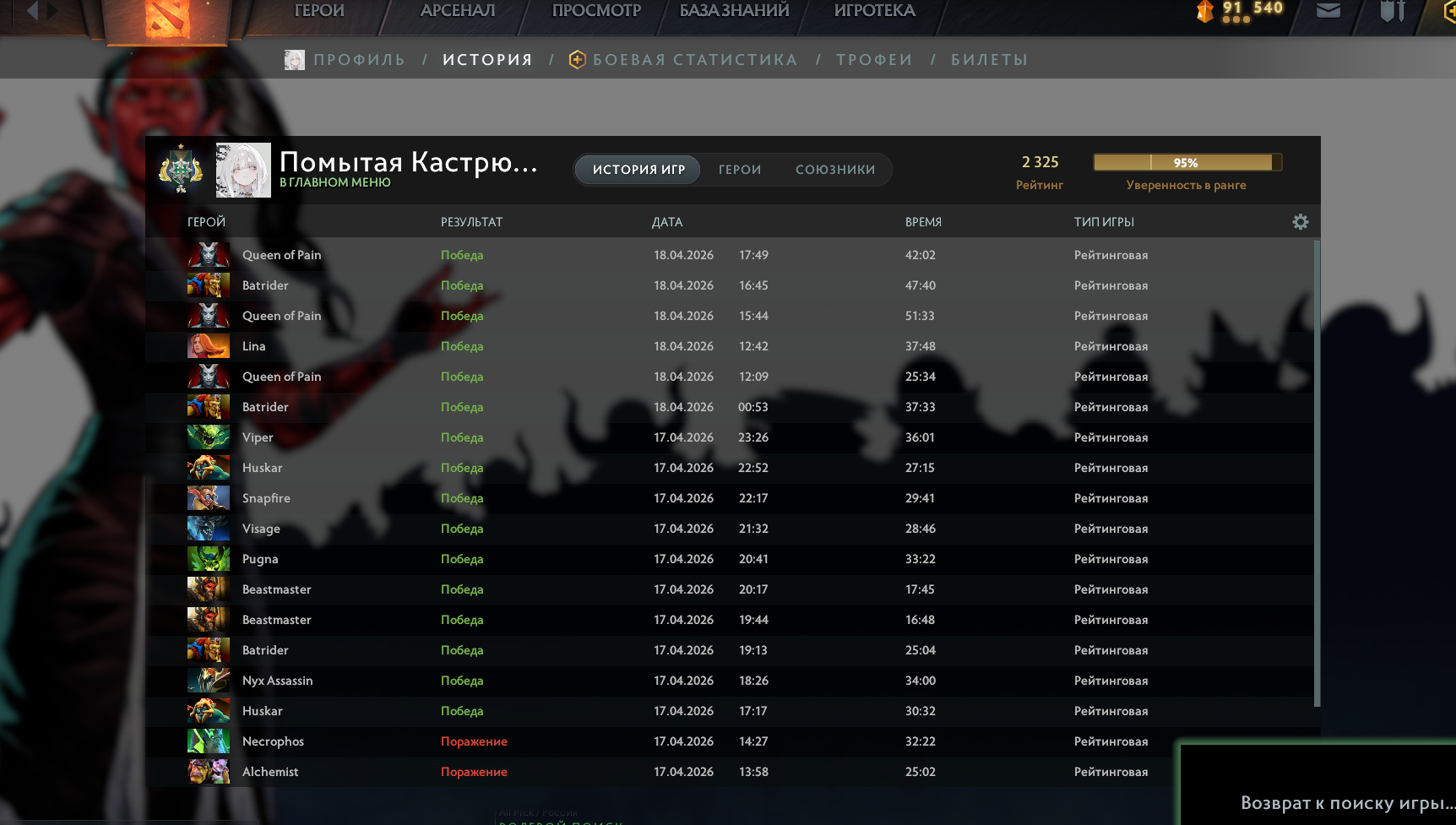Image resolution: width=1456 pixels, height=825 pixels.
Task: Click Рейтинговая game type in the Viper row
Action: click(x=1111, y=437)
